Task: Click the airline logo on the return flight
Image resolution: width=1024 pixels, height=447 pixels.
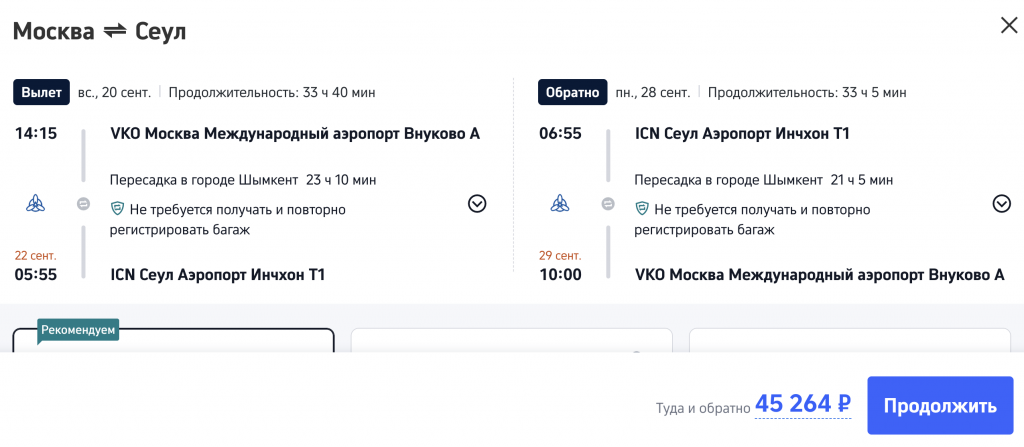Action: click(x=560, y=204)
